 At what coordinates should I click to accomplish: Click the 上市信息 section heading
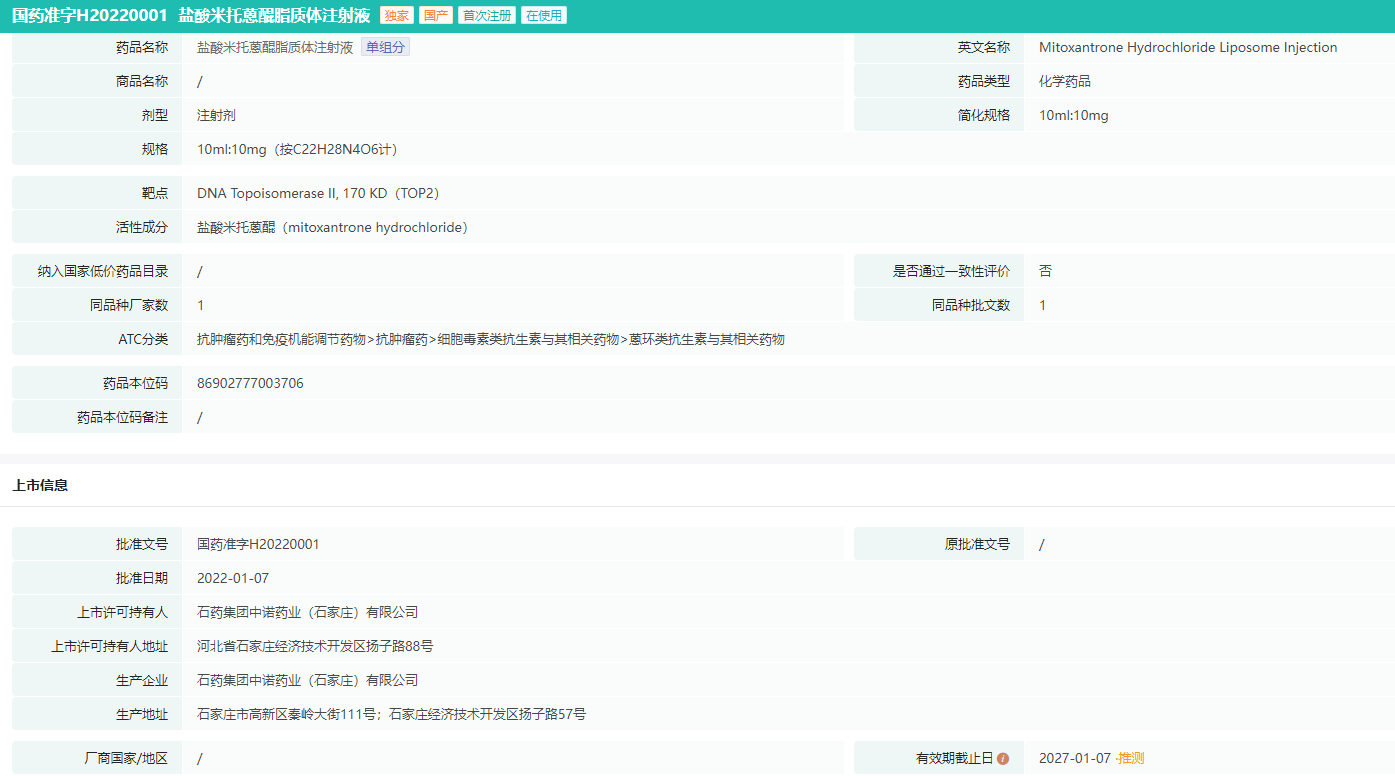coord(40,485)
